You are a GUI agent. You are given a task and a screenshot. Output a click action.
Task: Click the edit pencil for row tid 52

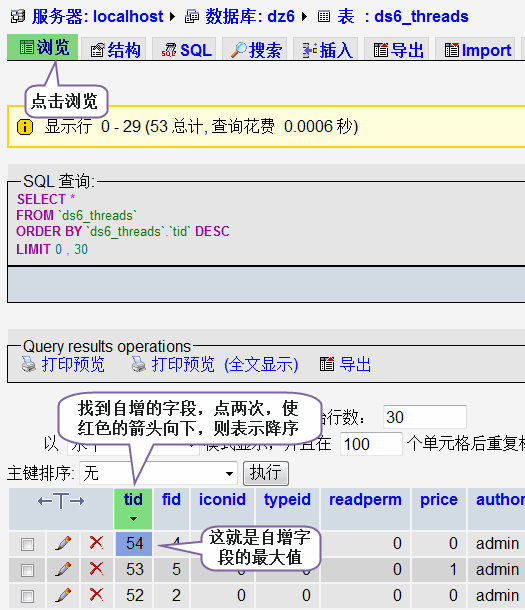pos(63,595)
